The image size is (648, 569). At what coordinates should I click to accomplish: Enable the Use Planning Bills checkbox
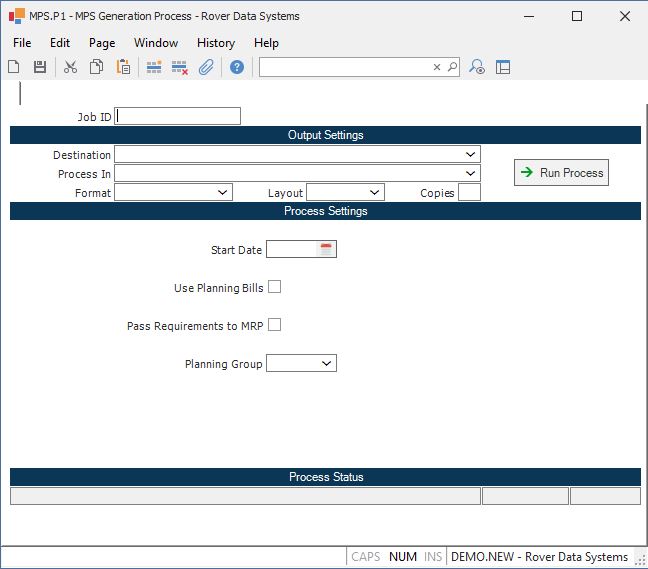(275, 287)
